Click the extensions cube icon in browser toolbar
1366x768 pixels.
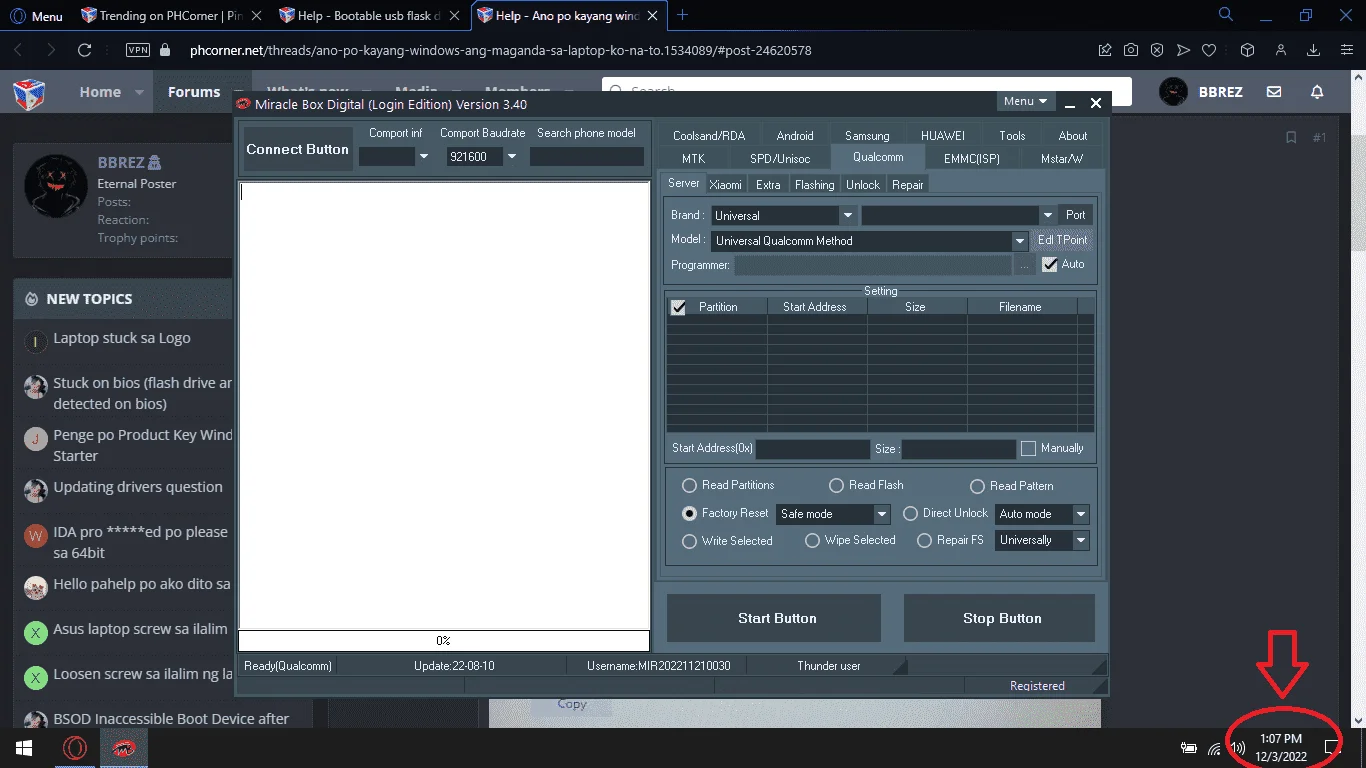(x=1247, y=50)
